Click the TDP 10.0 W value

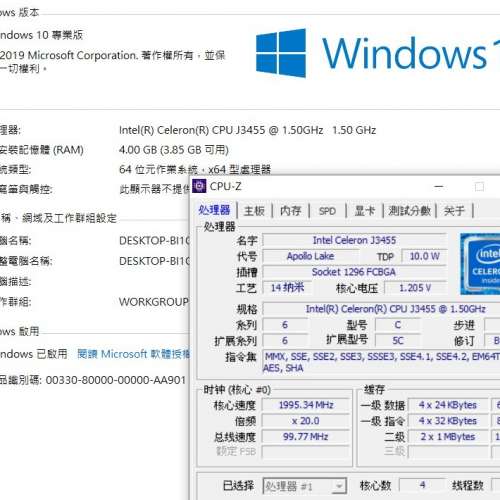[424, 256]
